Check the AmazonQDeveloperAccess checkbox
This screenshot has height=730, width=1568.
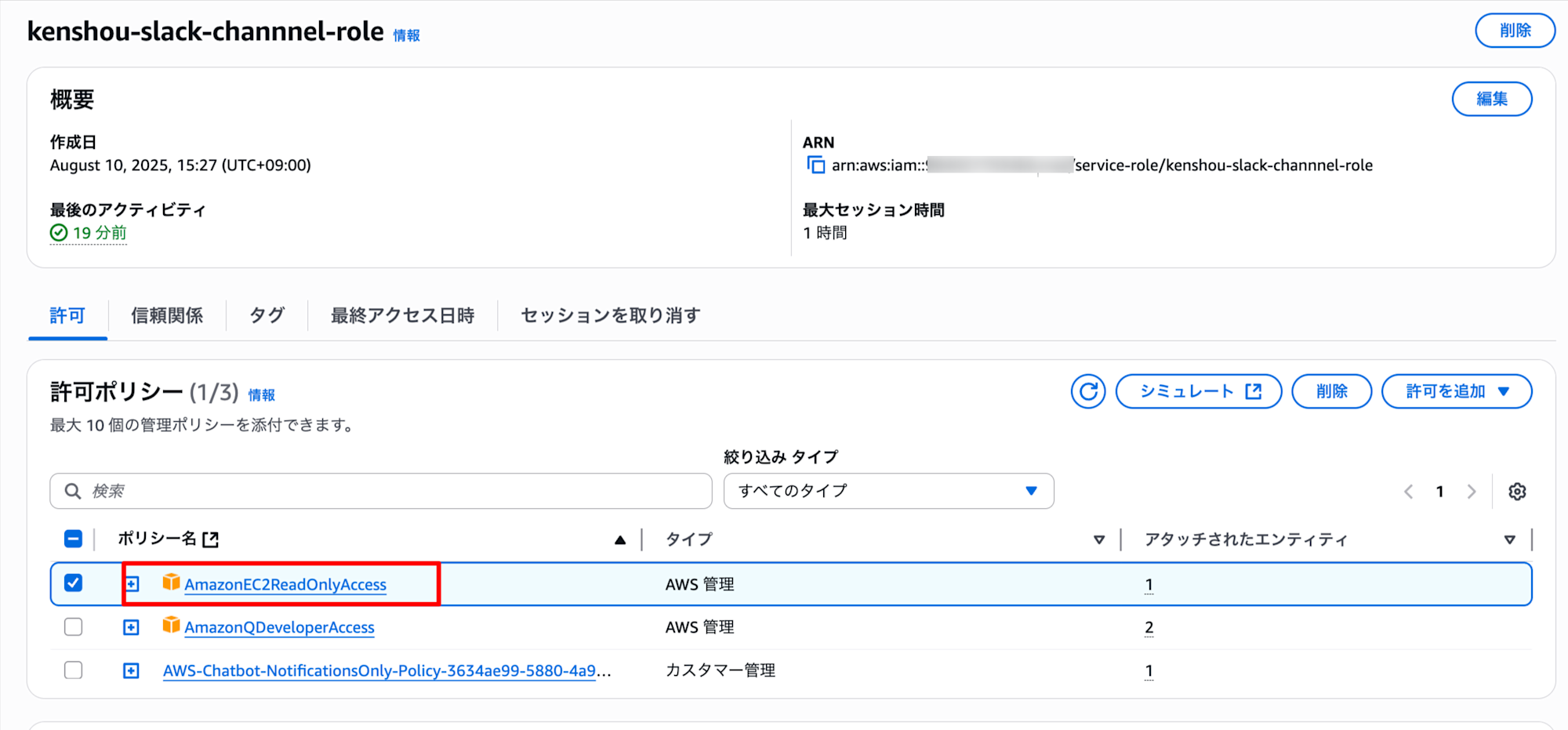coord(73,626)
